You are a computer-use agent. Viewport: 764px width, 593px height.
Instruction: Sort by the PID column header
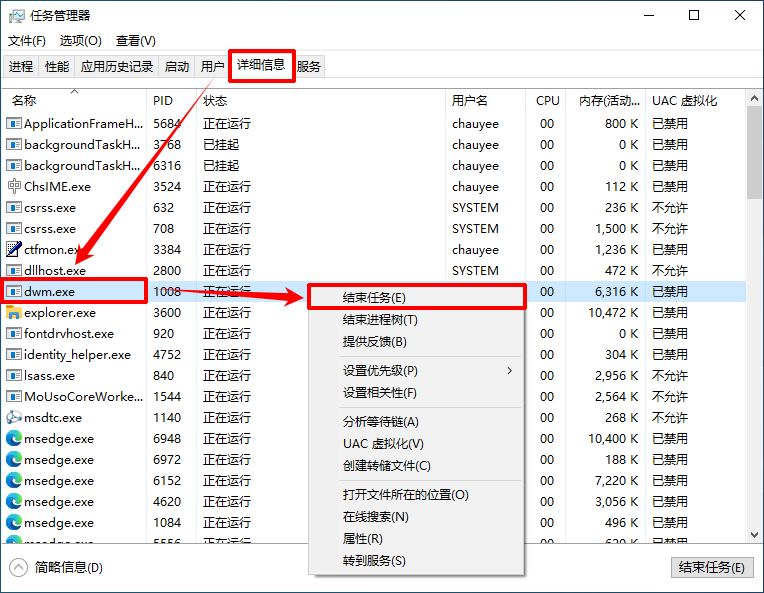click(171, 100)
